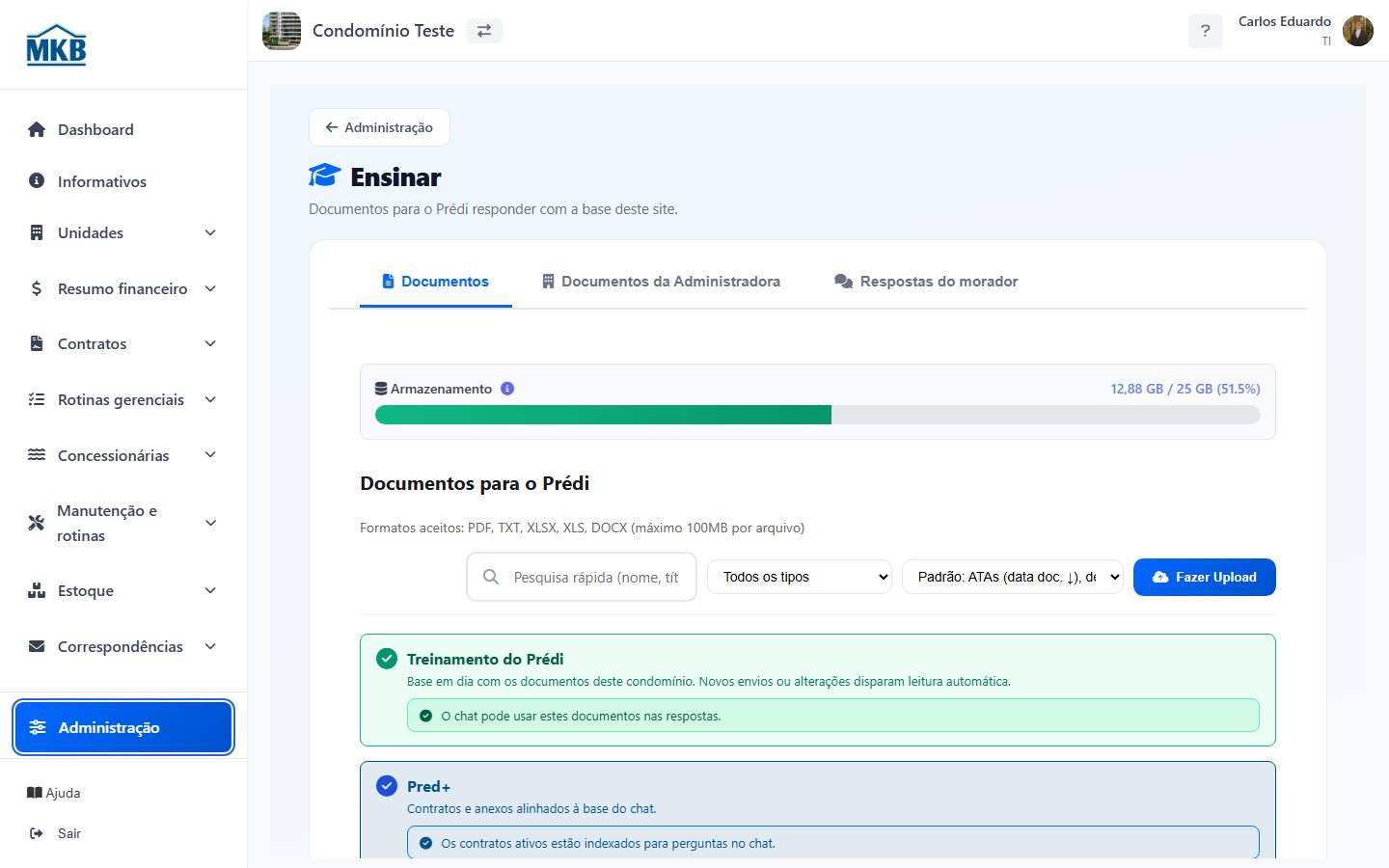The image size is (1389, 868).
Task: Click the Treinamento do Prédi heading
Action: pos(485,659)
